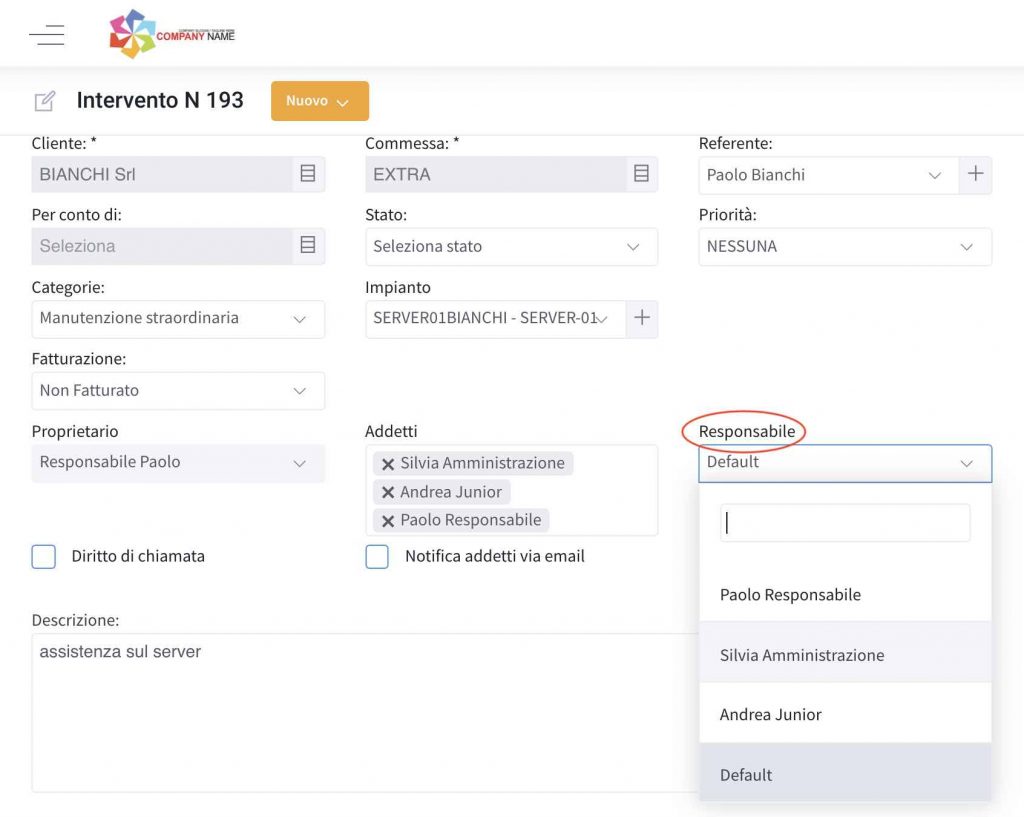Add a new Referente with plus icon
1024x817 pixels.
point(975,174)
